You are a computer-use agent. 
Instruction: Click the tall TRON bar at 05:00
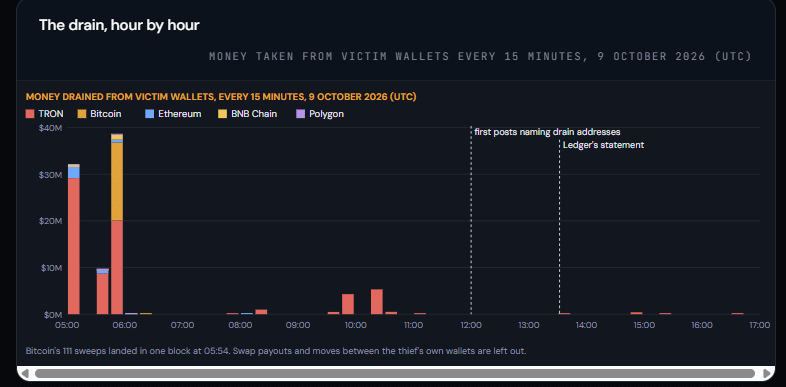pos(74,246)
